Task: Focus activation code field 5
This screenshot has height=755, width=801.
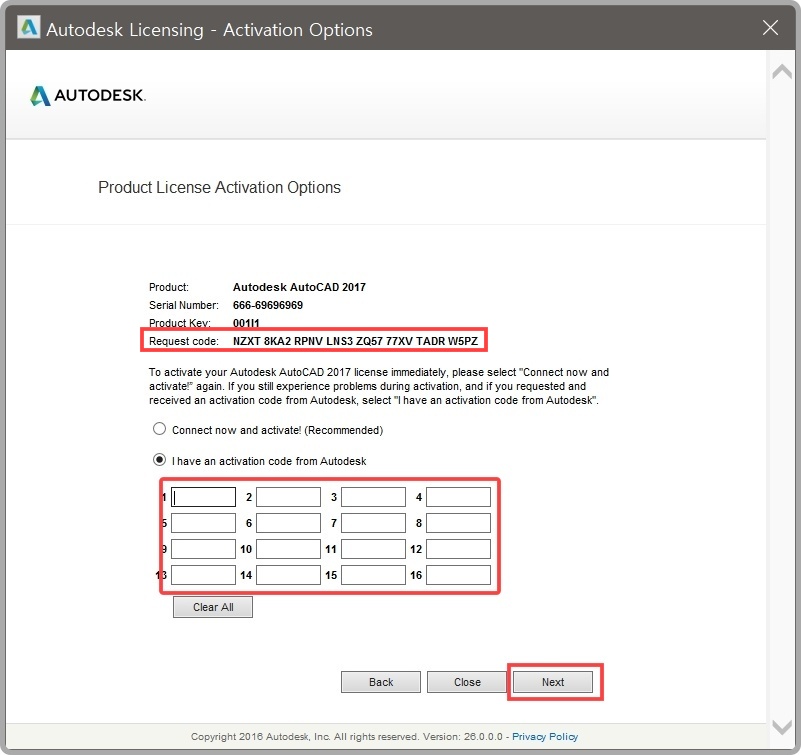Action: tap(203, 523)
